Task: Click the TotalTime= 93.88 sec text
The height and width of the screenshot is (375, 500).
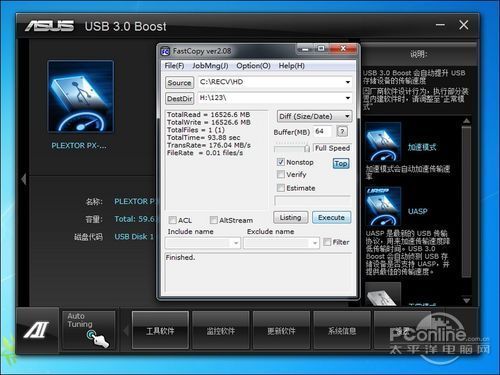Action: [203, 138]
